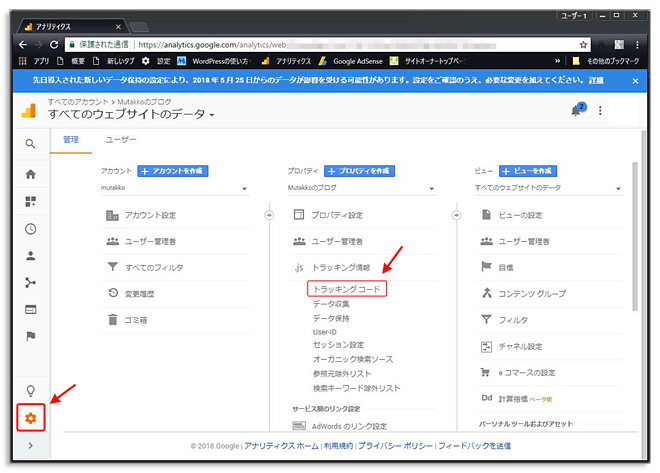Open Acquisition reports branching icon
Screen dimensions: 660x473
[x=30, y=283]
